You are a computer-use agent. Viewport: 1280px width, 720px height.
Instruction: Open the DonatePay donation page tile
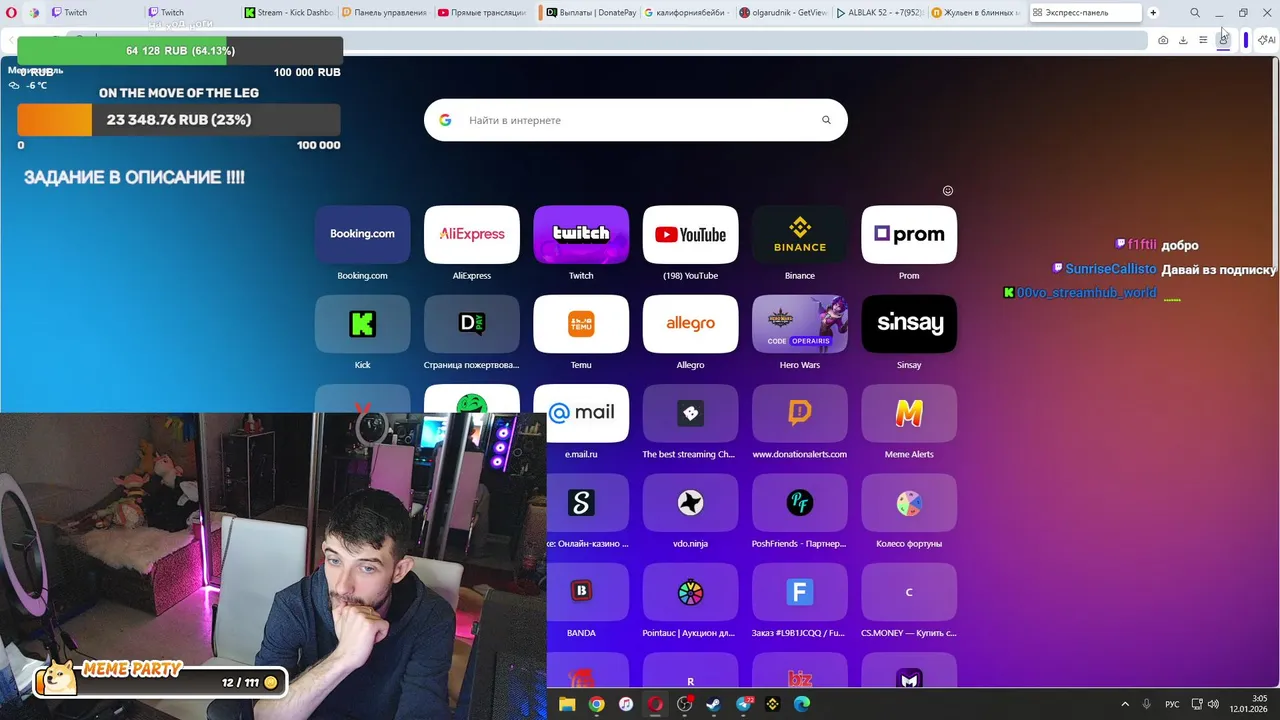coord(472,323)
